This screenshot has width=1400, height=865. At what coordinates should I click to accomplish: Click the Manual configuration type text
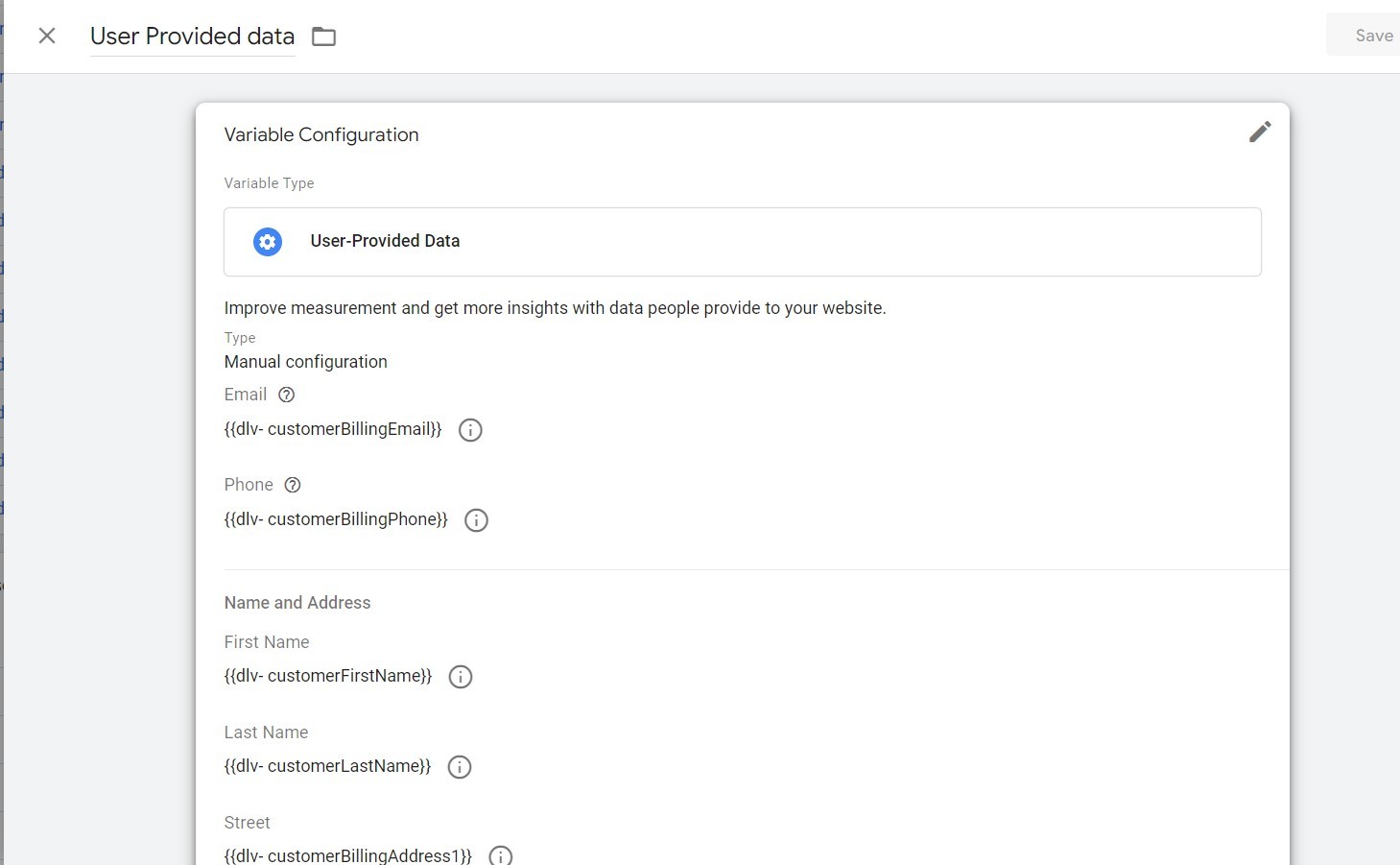point(305,362)
